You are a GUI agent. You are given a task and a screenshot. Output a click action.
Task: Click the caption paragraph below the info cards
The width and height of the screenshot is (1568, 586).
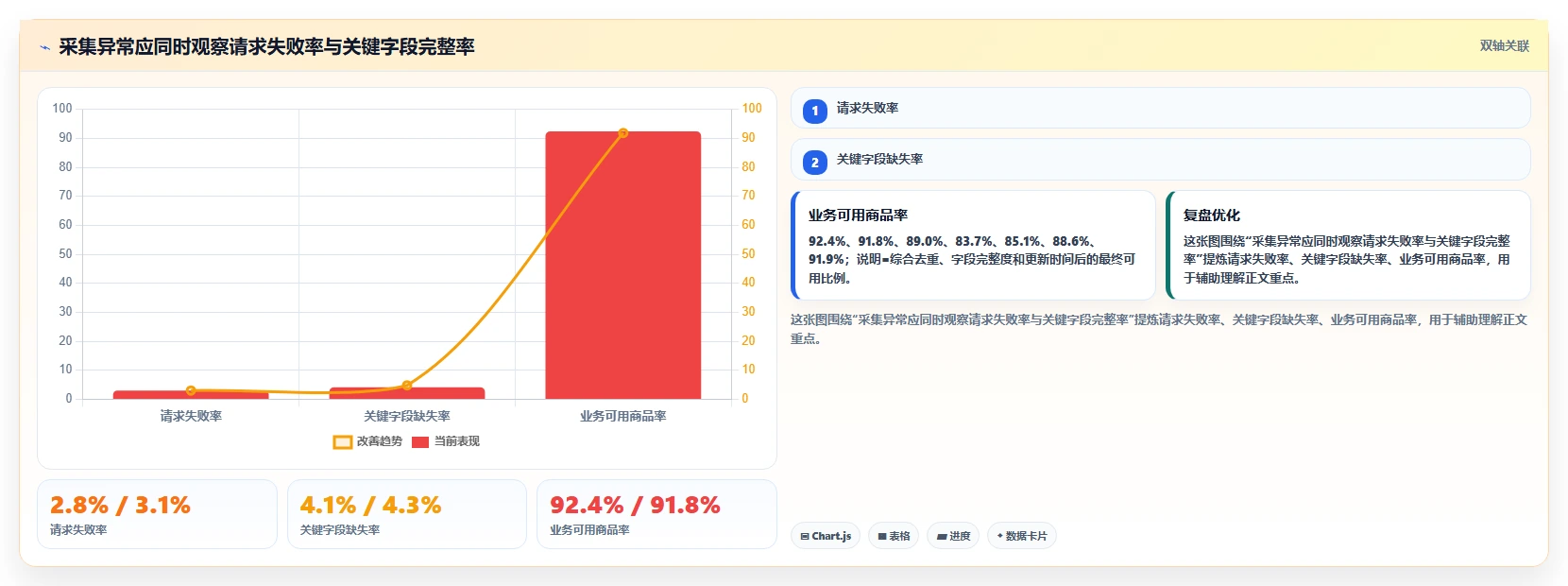[1159, 329]
